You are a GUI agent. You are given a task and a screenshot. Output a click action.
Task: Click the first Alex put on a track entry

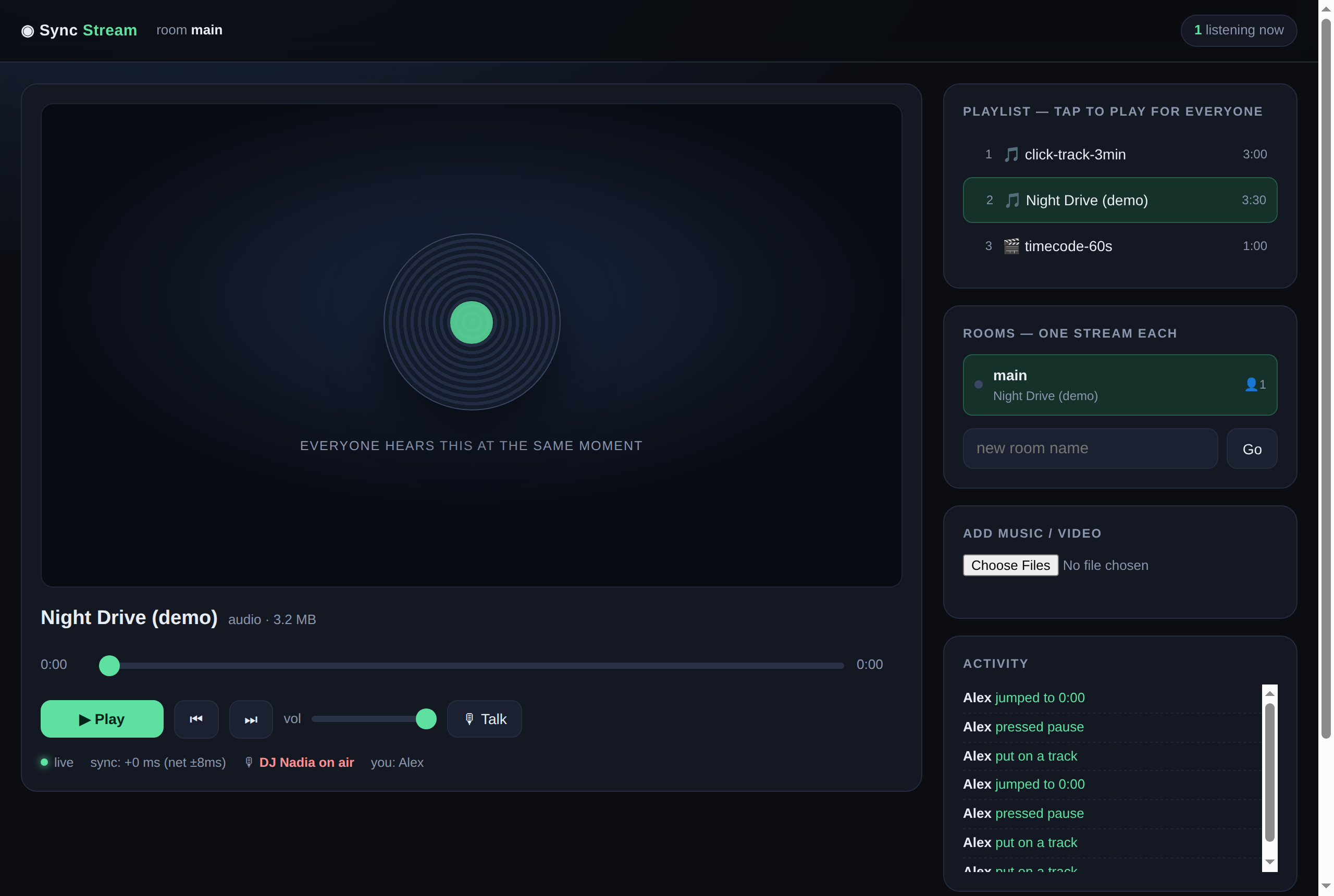1020,756
